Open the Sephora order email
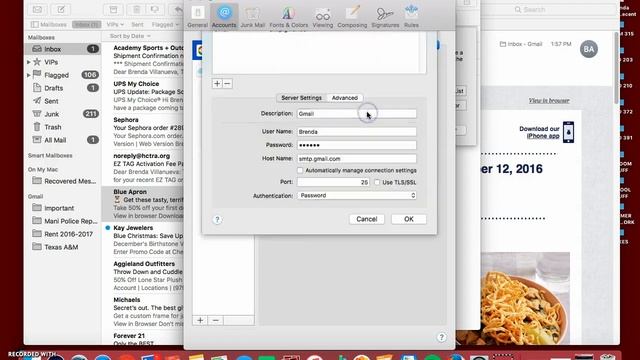Viewport: 640px width, 360px height. tap(143, 131)
